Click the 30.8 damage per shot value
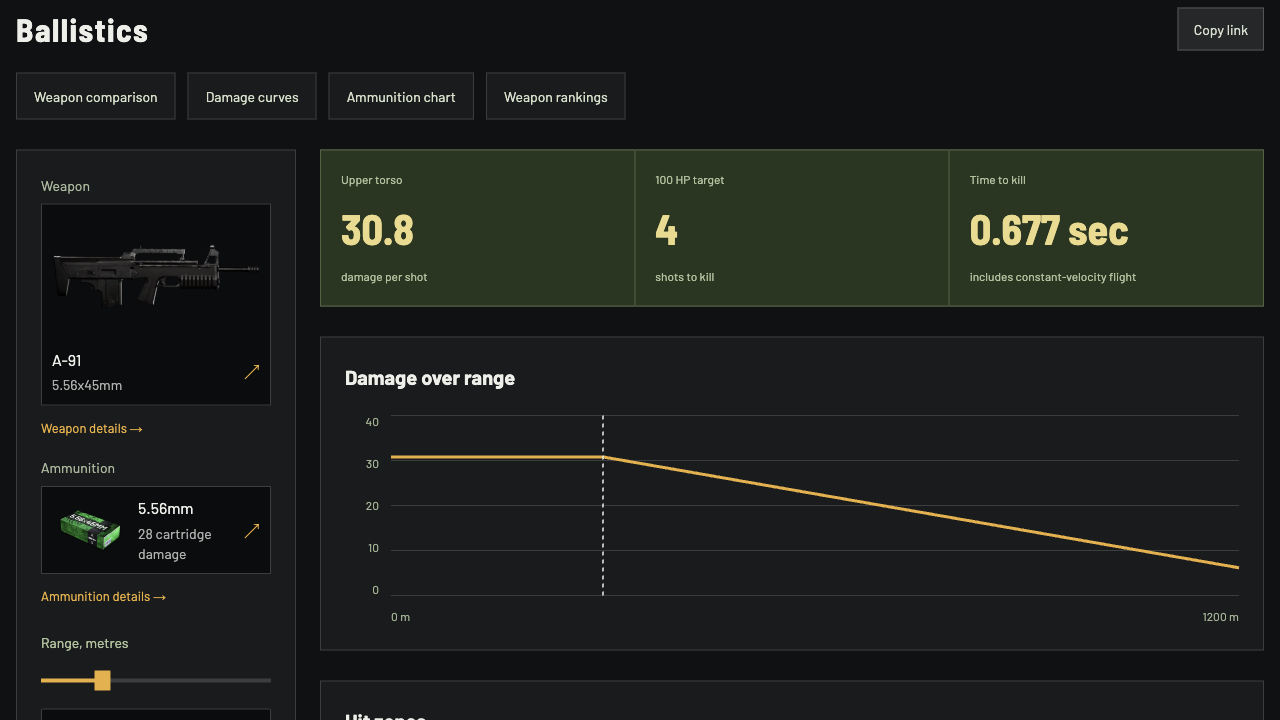The width and height of the screenshot is (1280, 720). (x=377, y=231)
